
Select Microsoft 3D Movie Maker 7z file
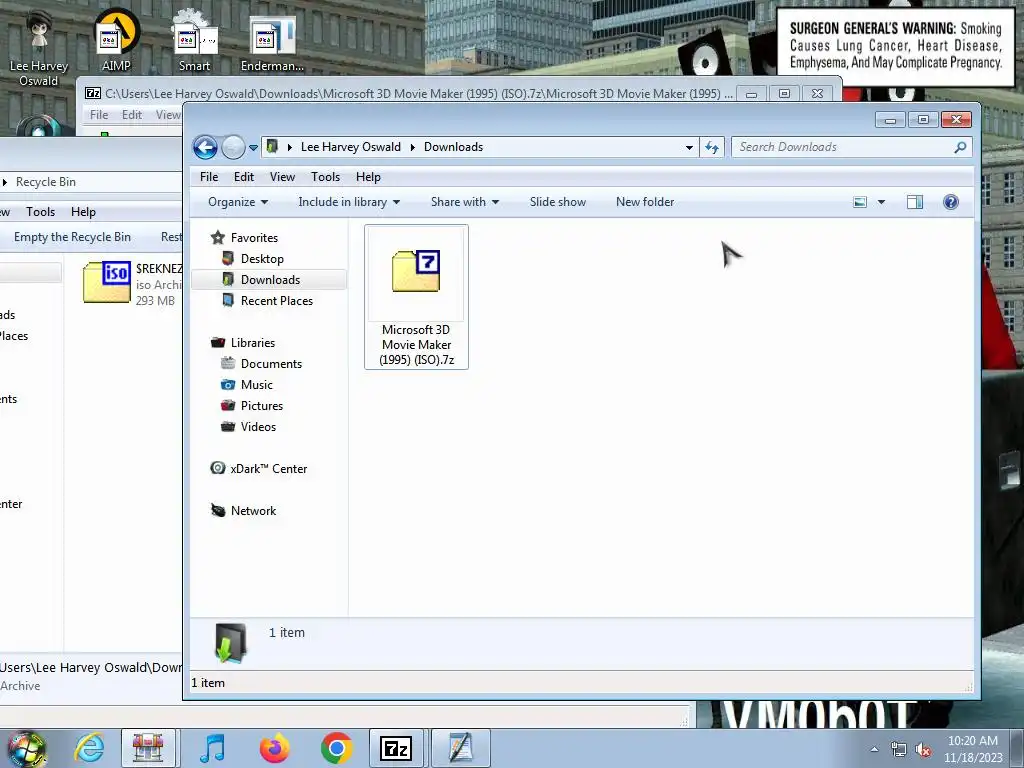(417, 297)
